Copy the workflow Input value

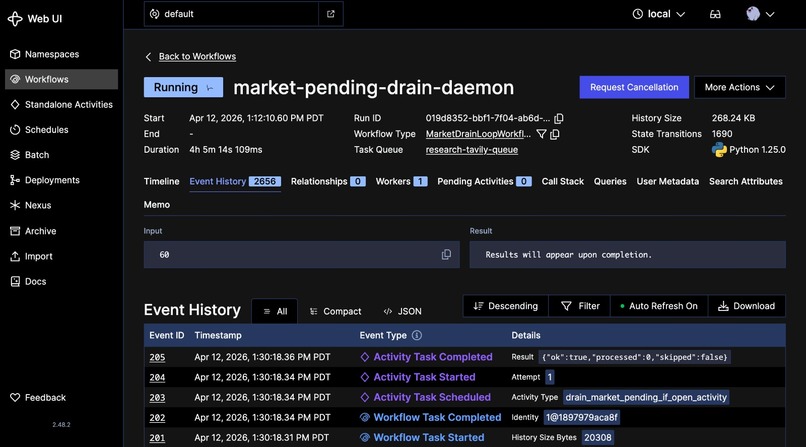tap(446, 254)
